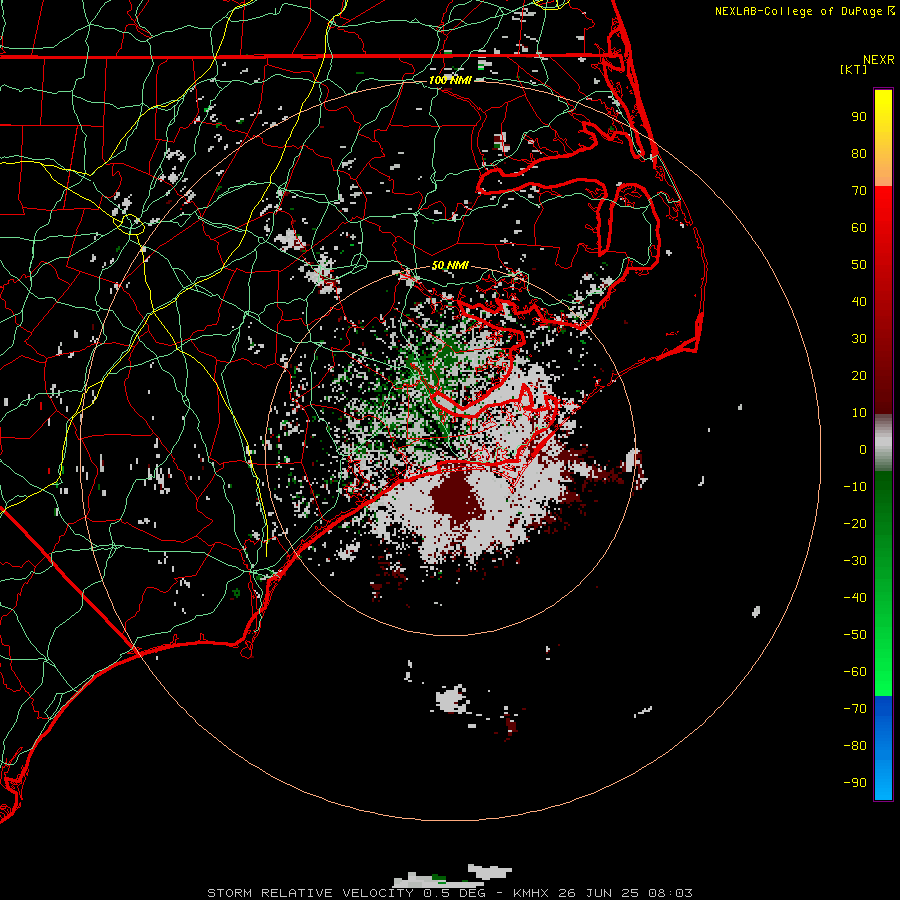Click the -10 value on velocity scale
900x900 pixels.
click(x=855, y=487)
